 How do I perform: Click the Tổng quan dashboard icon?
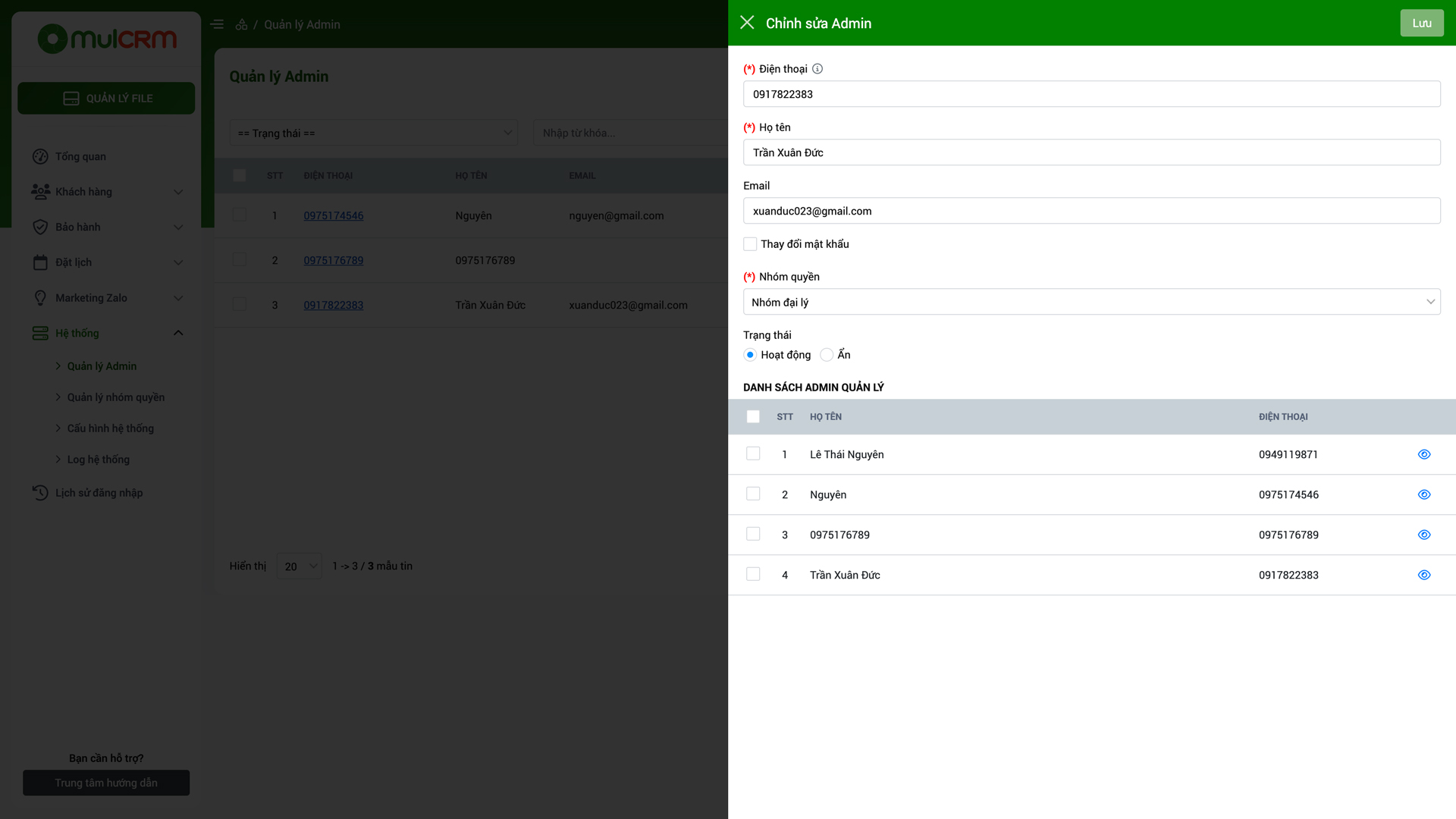pyautogui.click(x=40, y=156)
